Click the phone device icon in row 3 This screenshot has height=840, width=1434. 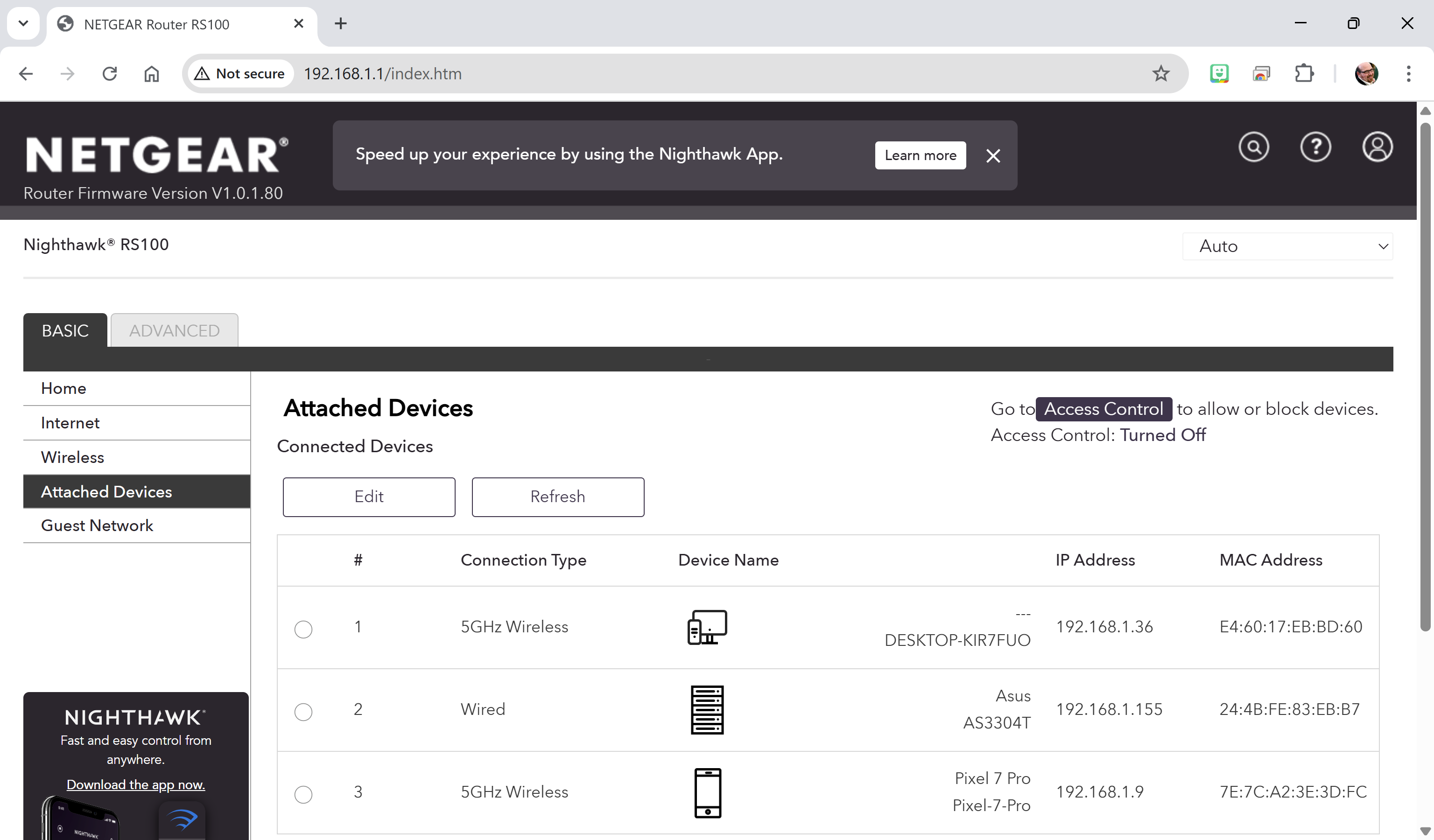coord(708,793)
